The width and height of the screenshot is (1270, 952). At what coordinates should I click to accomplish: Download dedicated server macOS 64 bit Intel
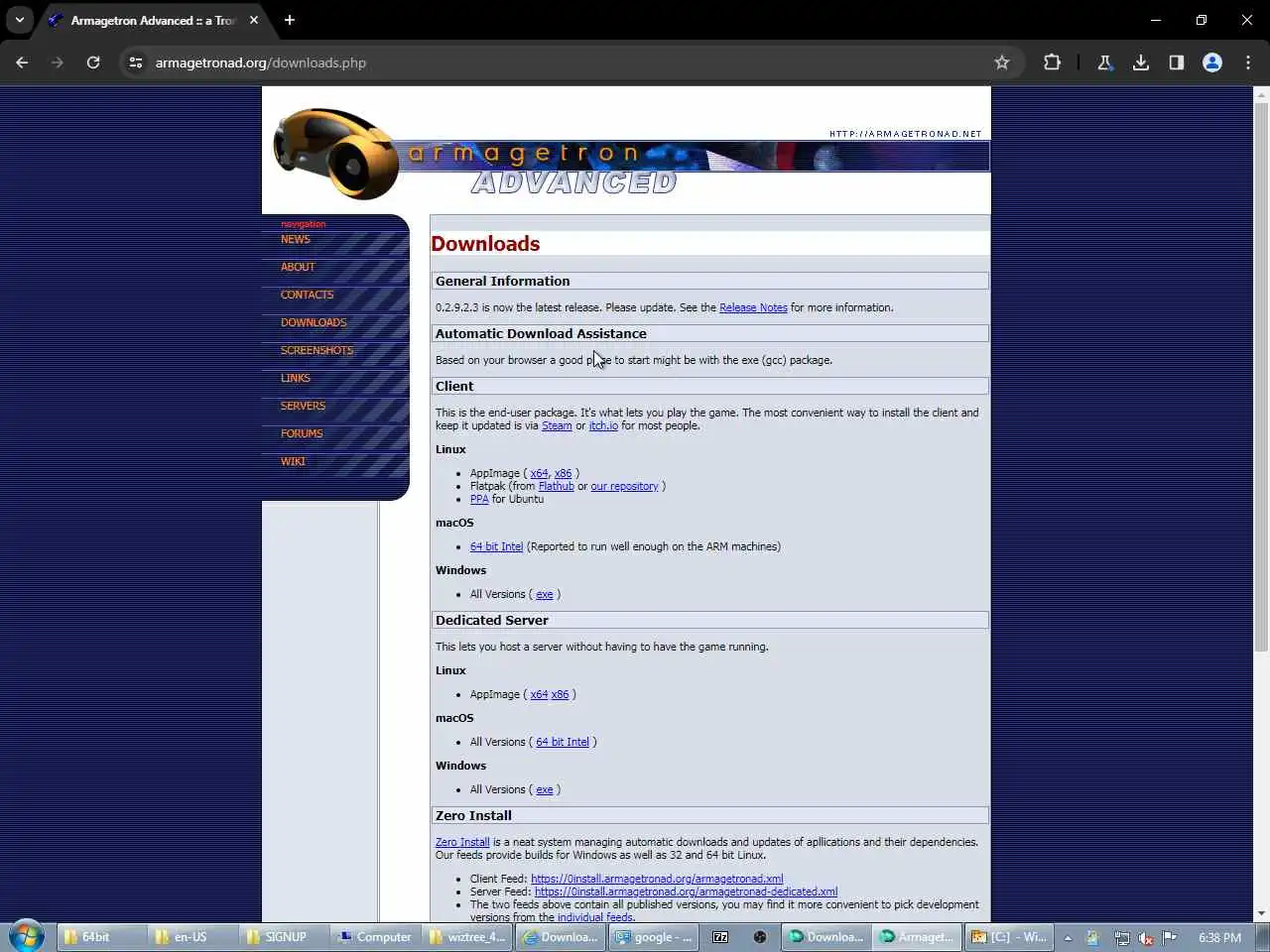coord(563,742)
